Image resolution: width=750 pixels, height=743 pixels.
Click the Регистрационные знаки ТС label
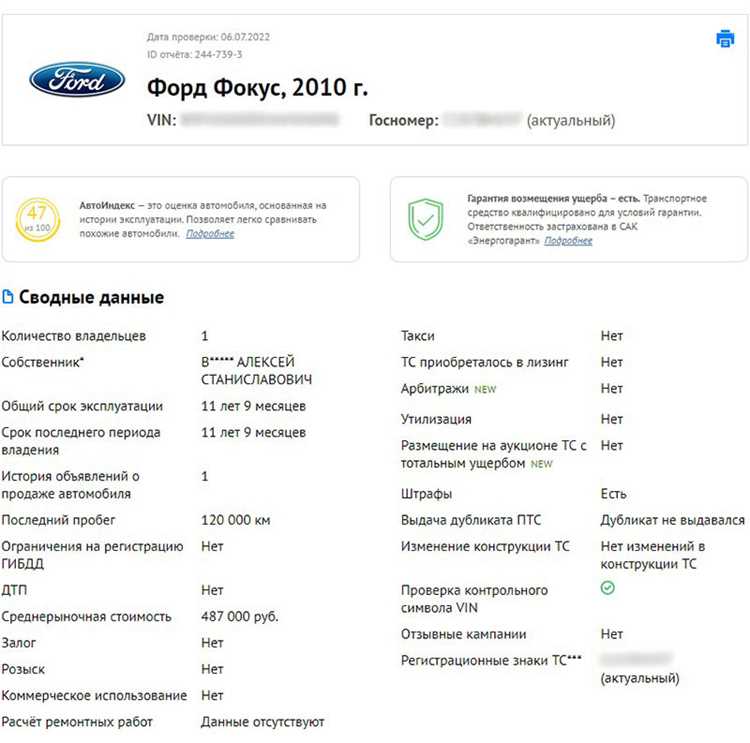(491, 660)
